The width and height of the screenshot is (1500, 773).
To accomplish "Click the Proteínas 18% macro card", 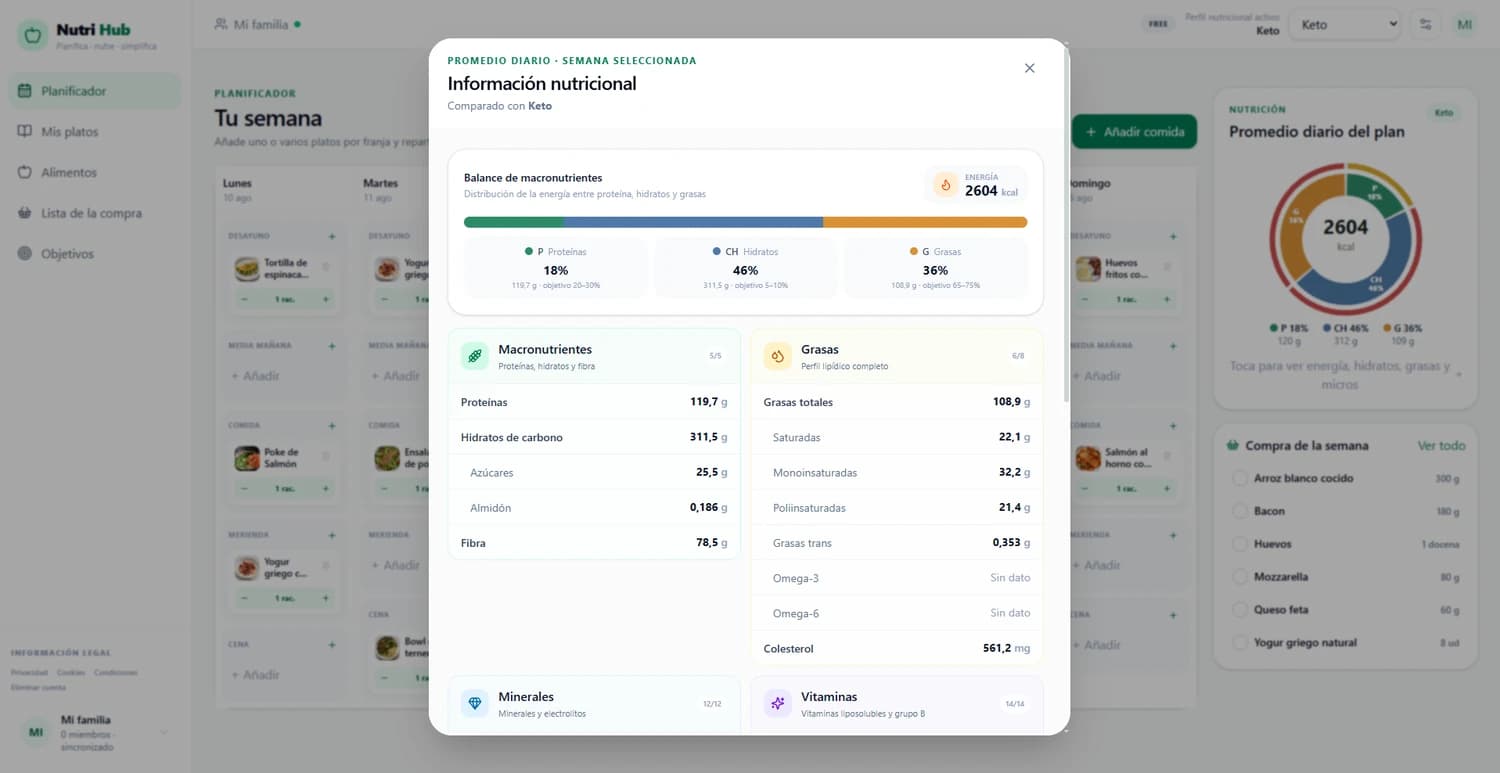I will [556, 268].
